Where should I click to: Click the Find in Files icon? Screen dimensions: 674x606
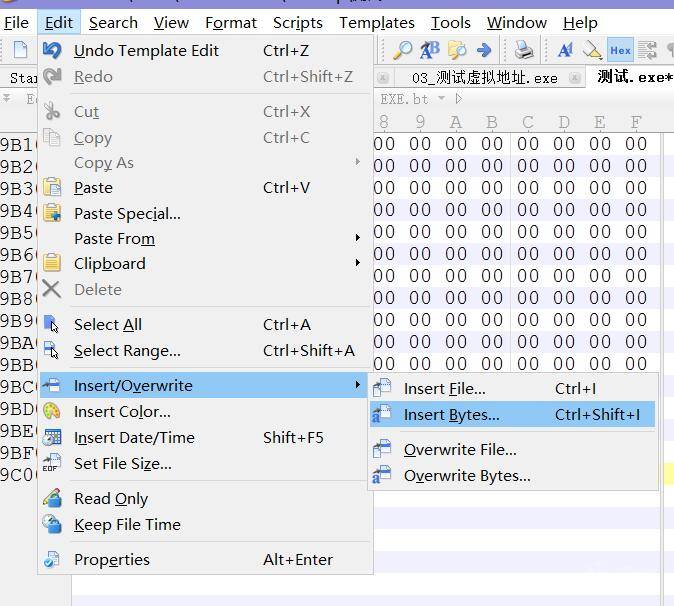pyautogui.click(x=457, y=50)
